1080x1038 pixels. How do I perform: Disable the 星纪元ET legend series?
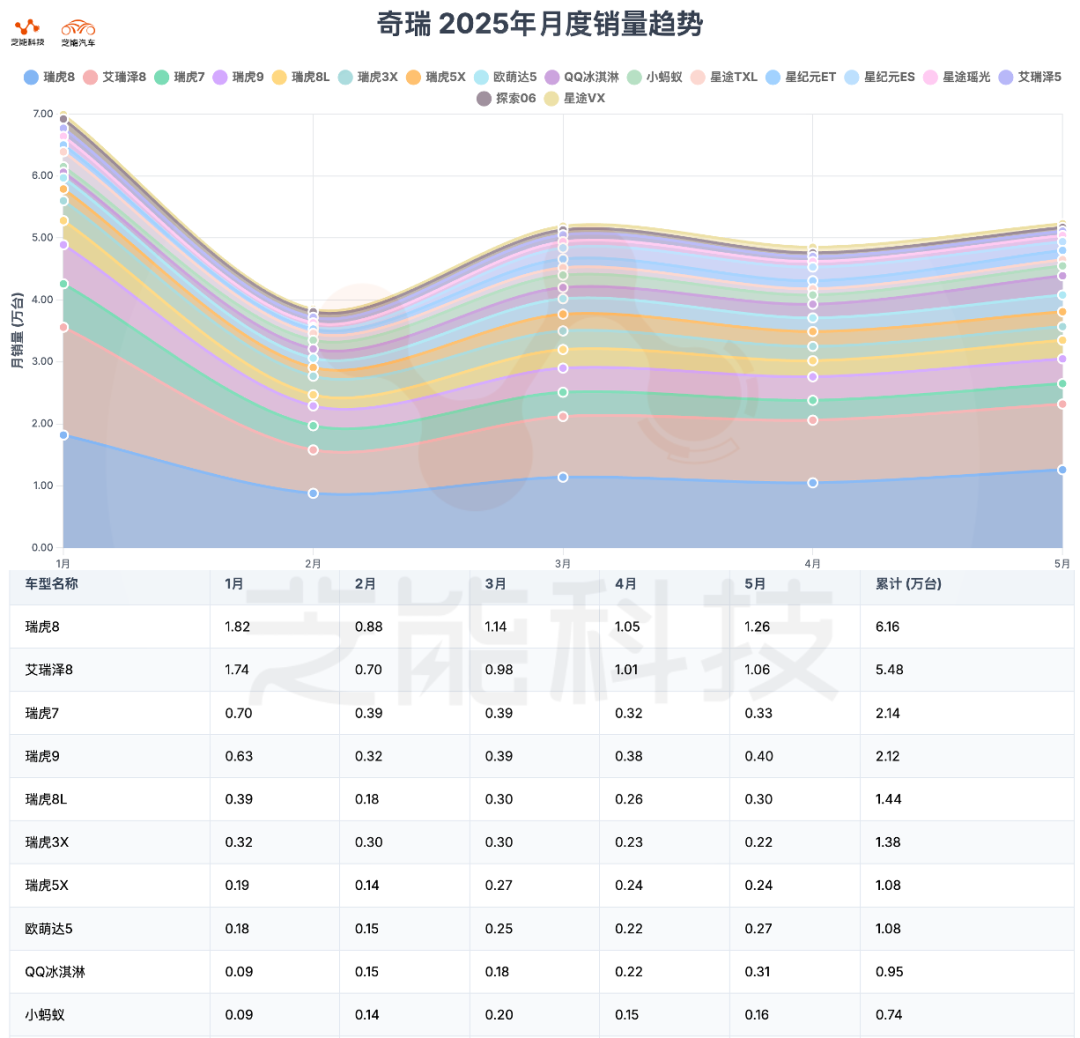click(x=801, y=77)
